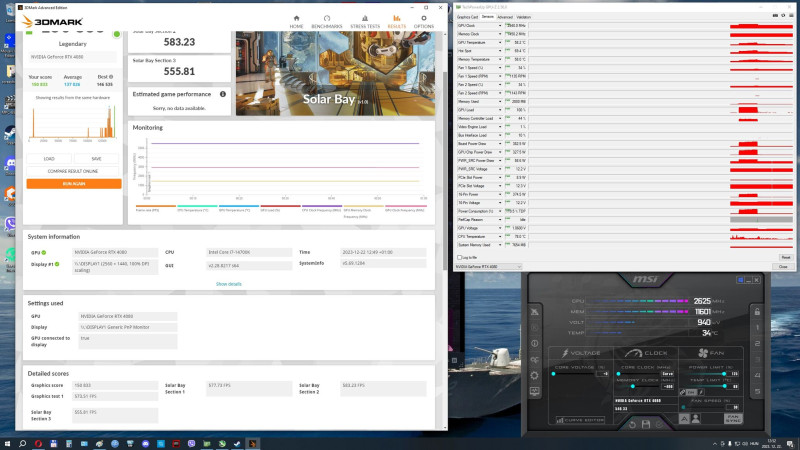Click 3DMark icon in taskbar

[253, 444]
